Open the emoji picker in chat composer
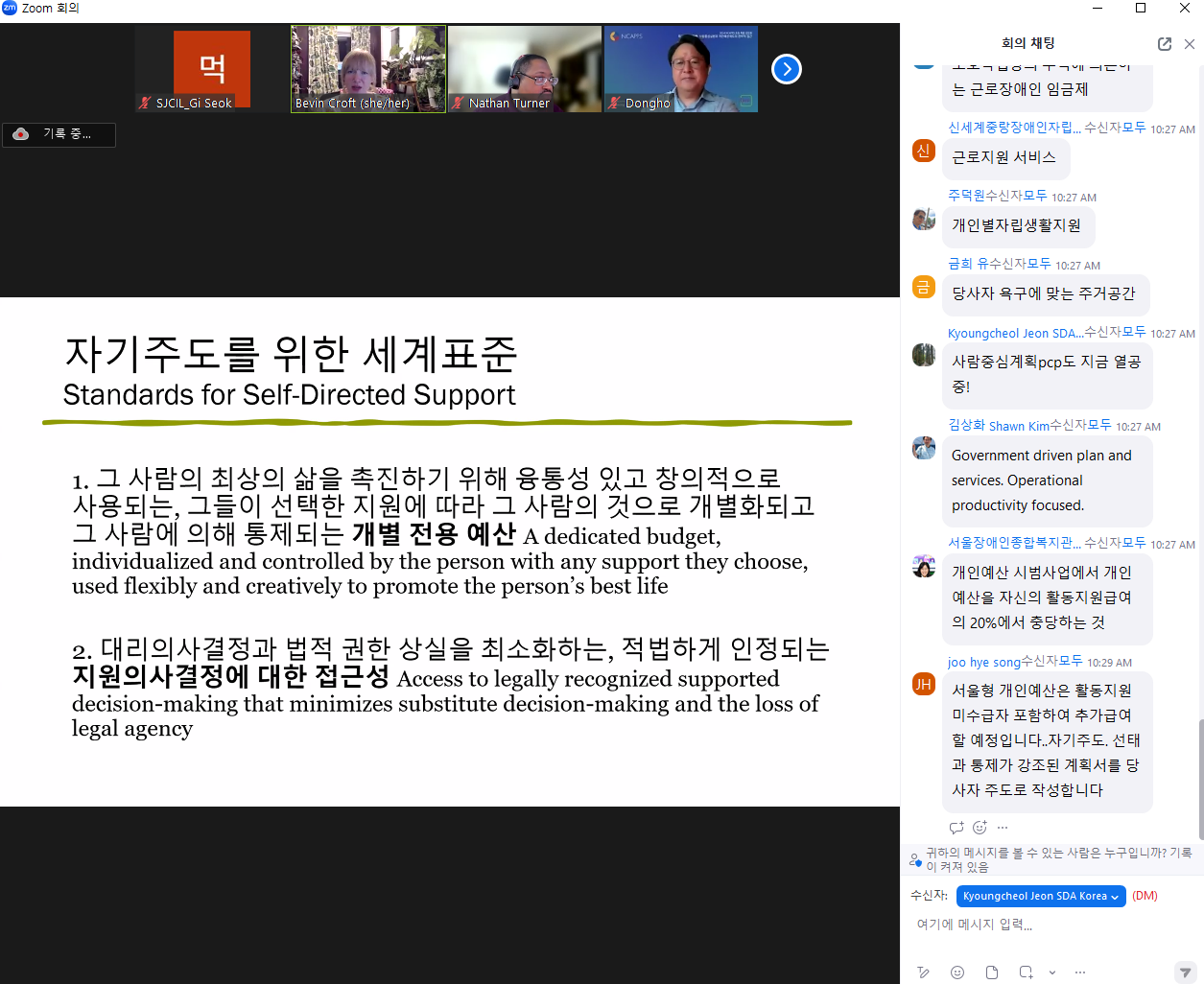Image resolution: width=1204 pixels, height=984 pixels. pyautogui.click(x=957, y=972)
